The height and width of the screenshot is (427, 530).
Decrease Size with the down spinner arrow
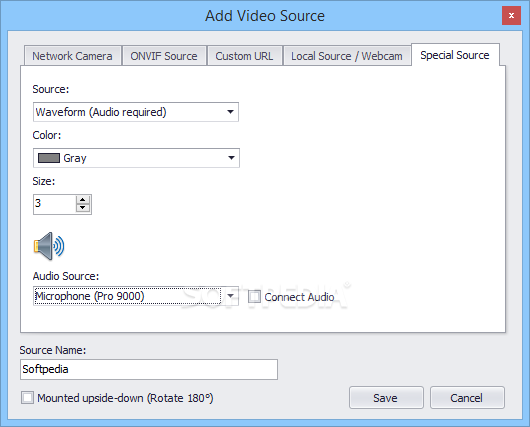(83, 208)
